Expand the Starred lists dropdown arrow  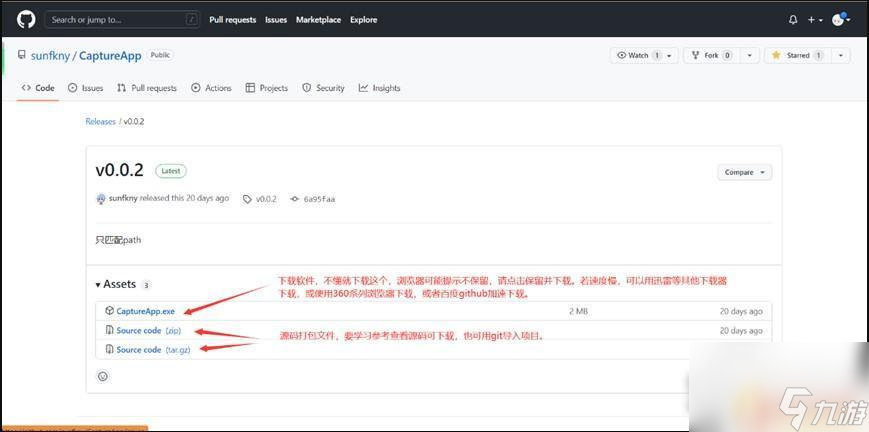[841, 55]
